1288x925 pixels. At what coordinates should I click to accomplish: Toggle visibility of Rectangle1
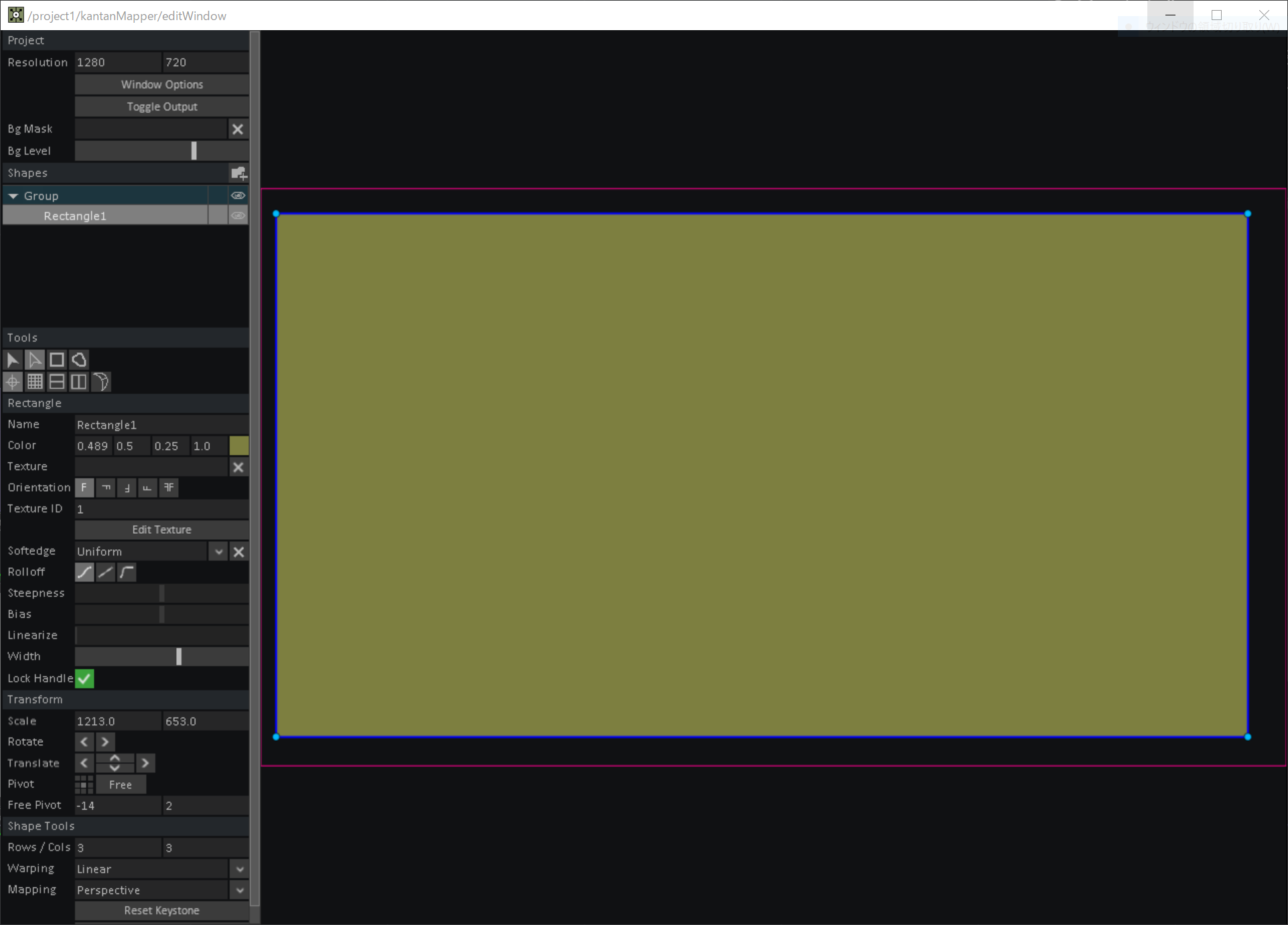(238, 215)
